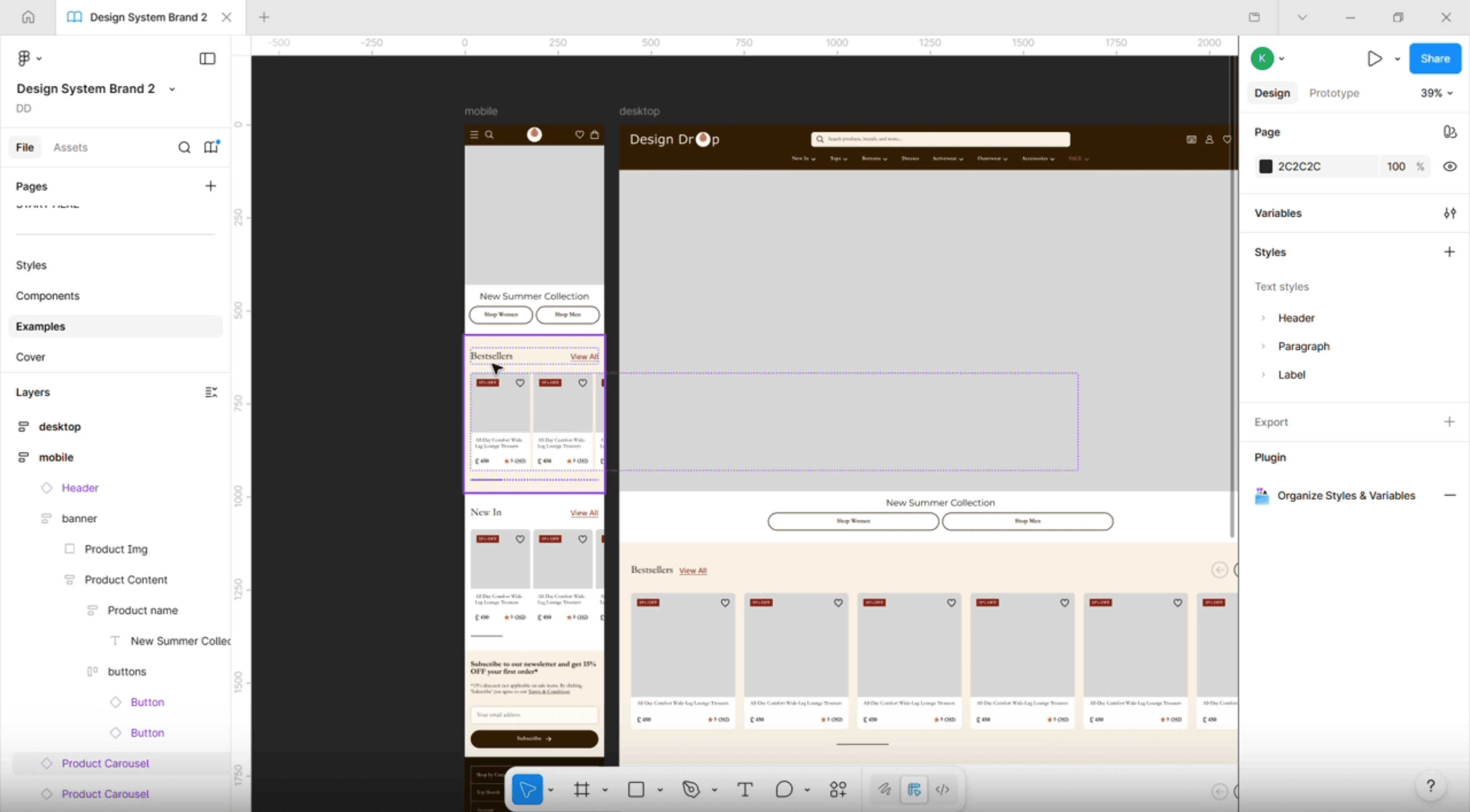The width and height of the screenshot is (1470, 812).
Task: Select the Comment tool
Action: pyautogui.click(x=784, y=789)
